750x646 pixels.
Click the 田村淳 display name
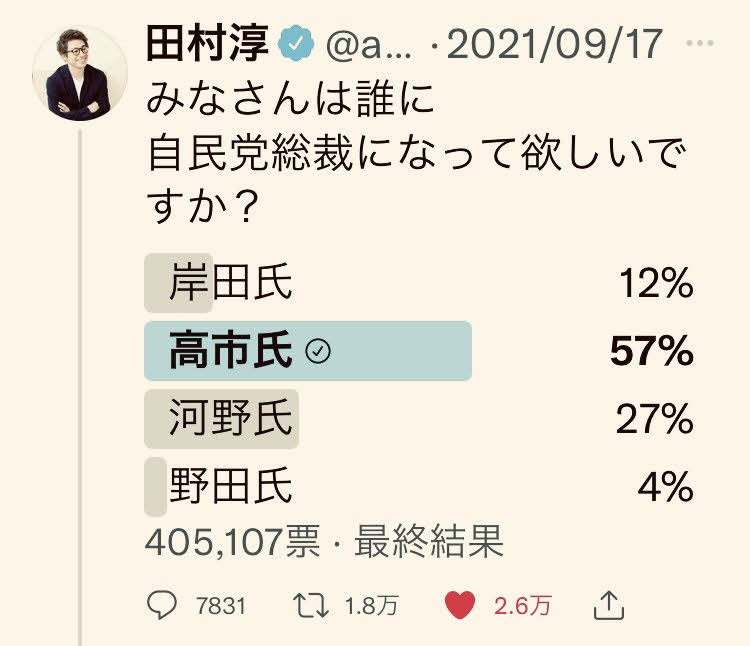click(x=208, y=45)
